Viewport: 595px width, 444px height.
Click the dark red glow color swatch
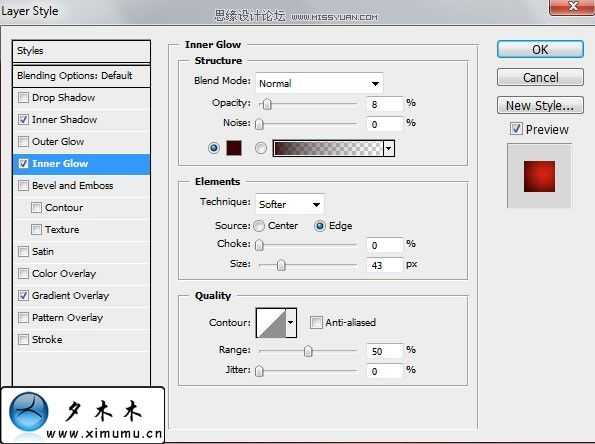[234, 148]
